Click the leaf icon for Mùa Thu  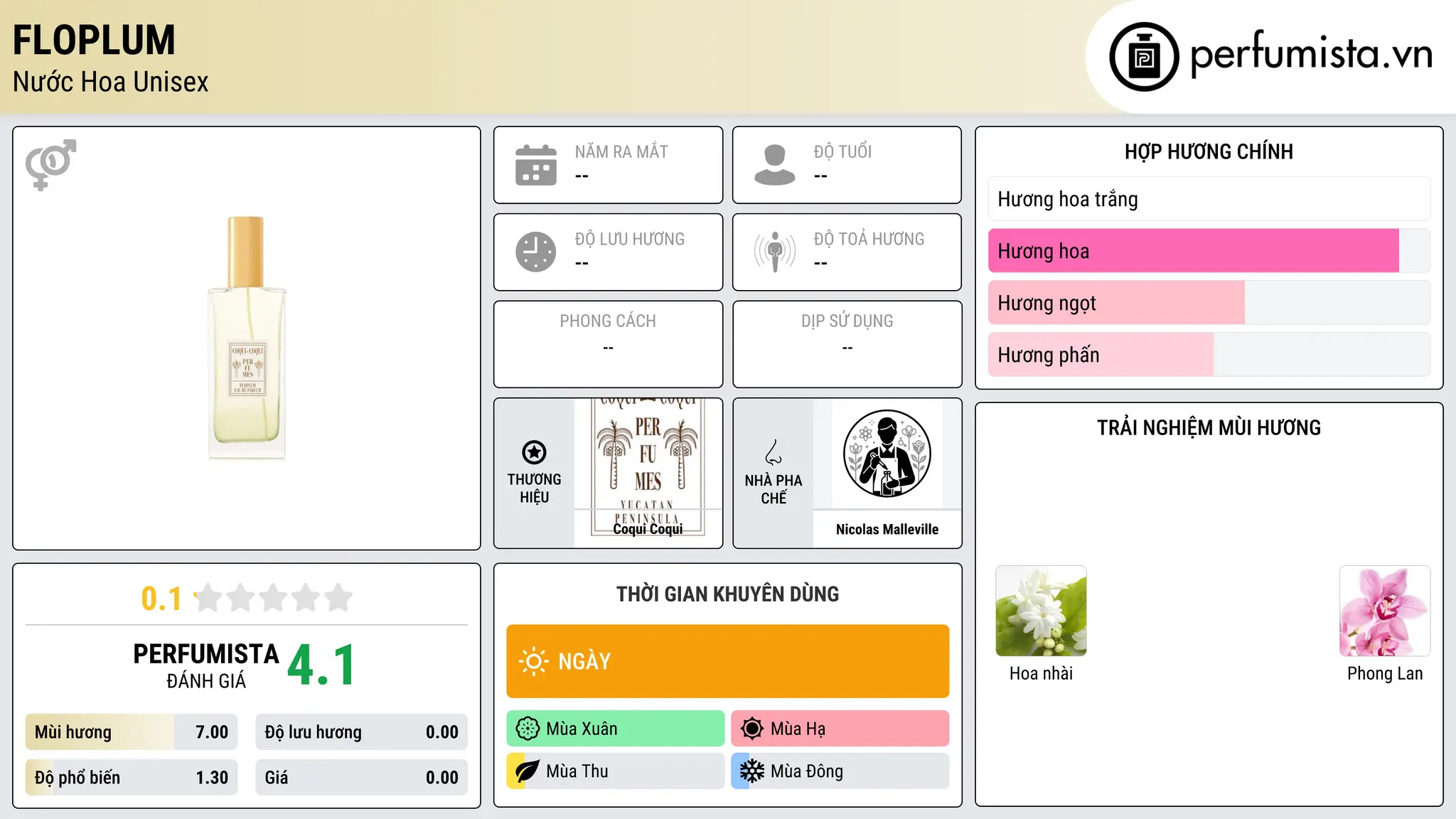tap(527, 771)
